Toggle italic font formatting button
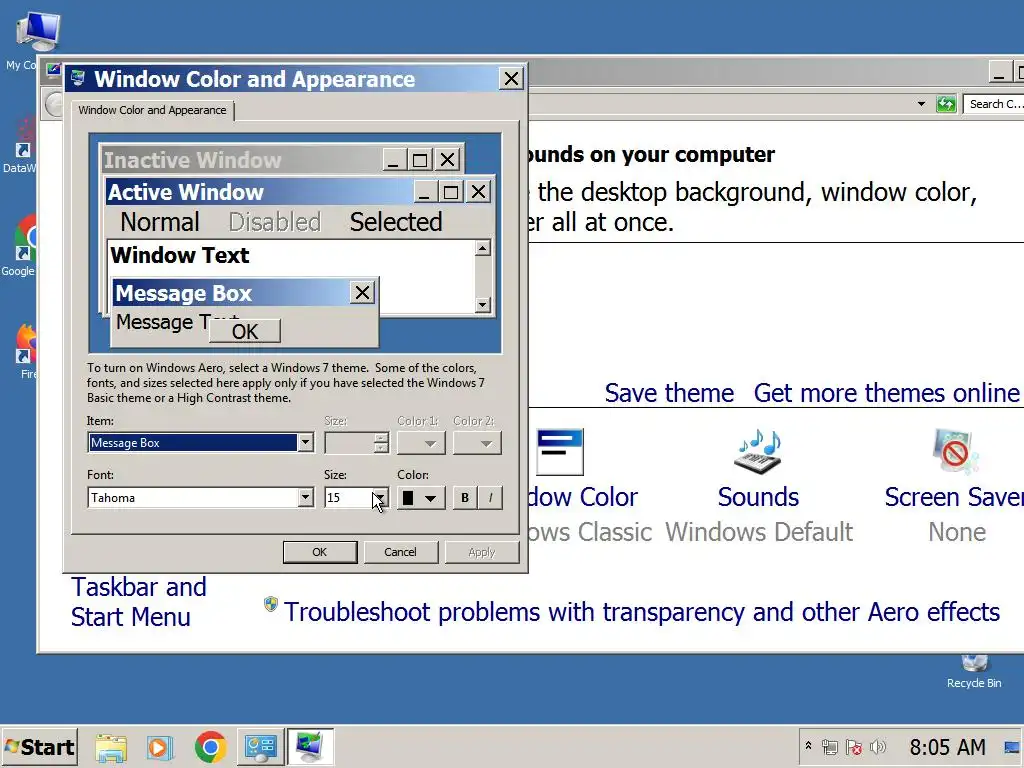1024x768 pixels. pyautogui.click(x=490, y=498)
